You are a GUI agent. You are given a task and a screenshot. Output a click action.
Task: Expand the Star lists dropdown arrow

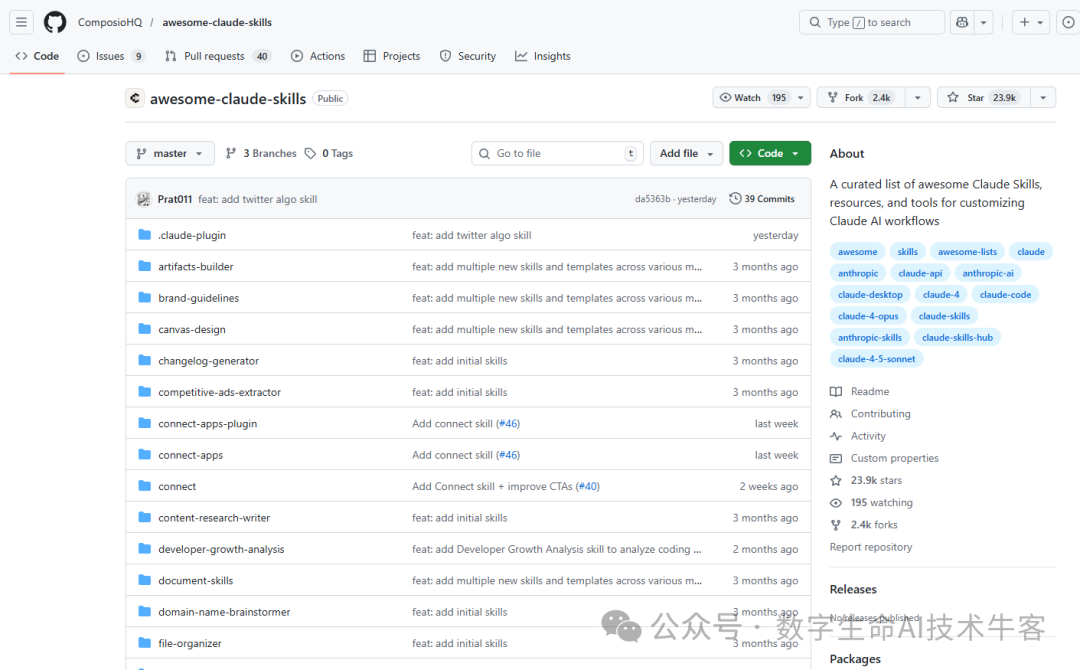click(1043, 98)
